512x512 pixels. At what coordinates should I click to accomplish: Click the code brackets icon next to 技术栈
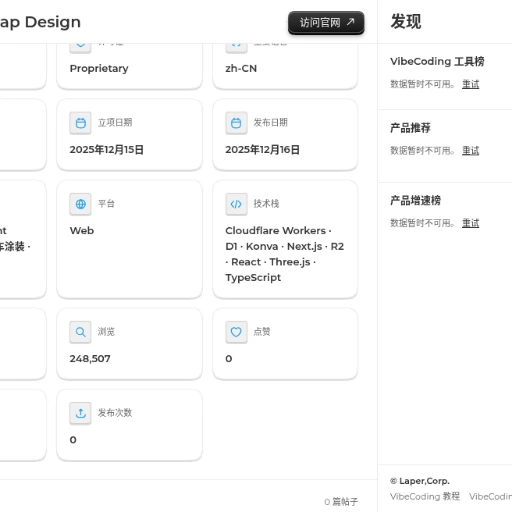[236, 204]
